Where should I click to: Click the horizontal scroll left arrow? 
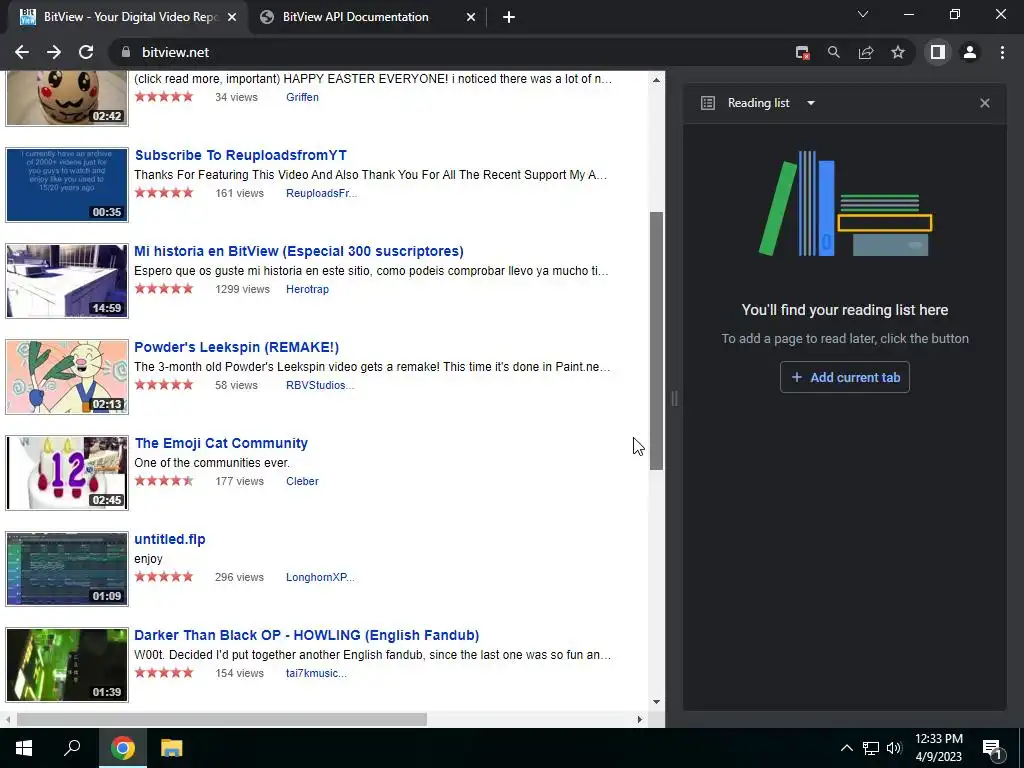click(8, 719)
